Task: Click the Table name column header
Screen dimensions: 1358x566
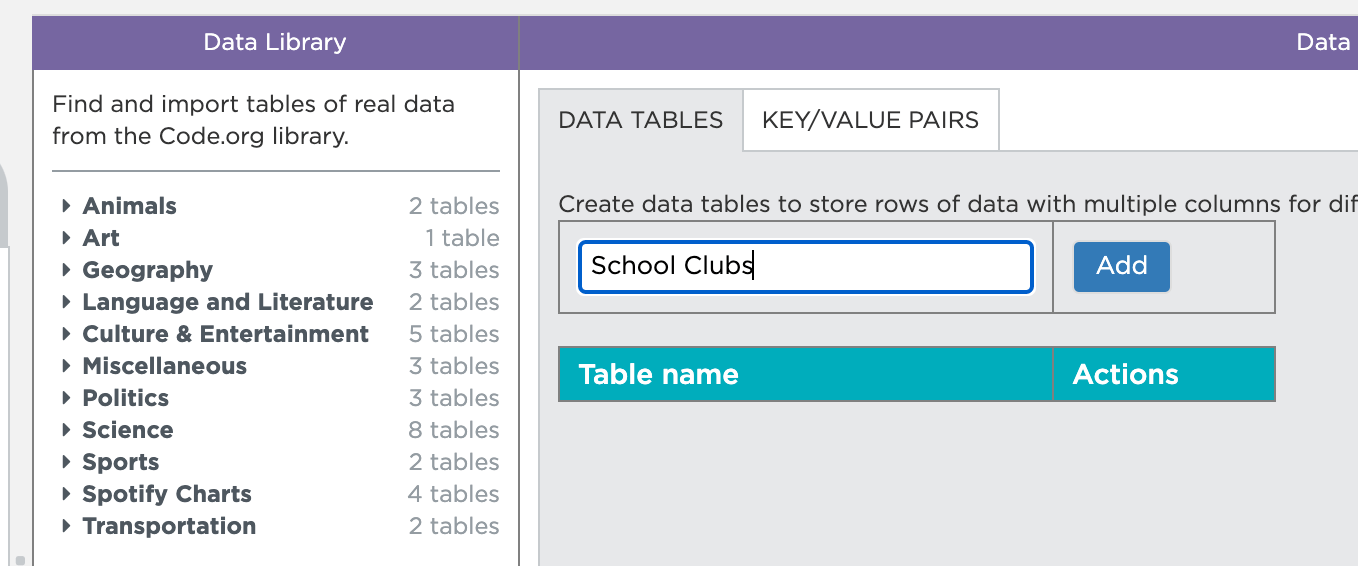Action: [x=658, y=374]
